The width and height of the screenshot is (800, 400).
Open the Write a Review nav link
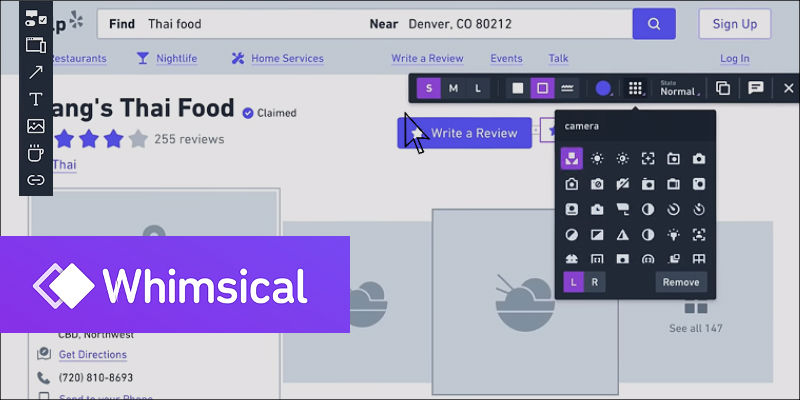coord(427,59)
